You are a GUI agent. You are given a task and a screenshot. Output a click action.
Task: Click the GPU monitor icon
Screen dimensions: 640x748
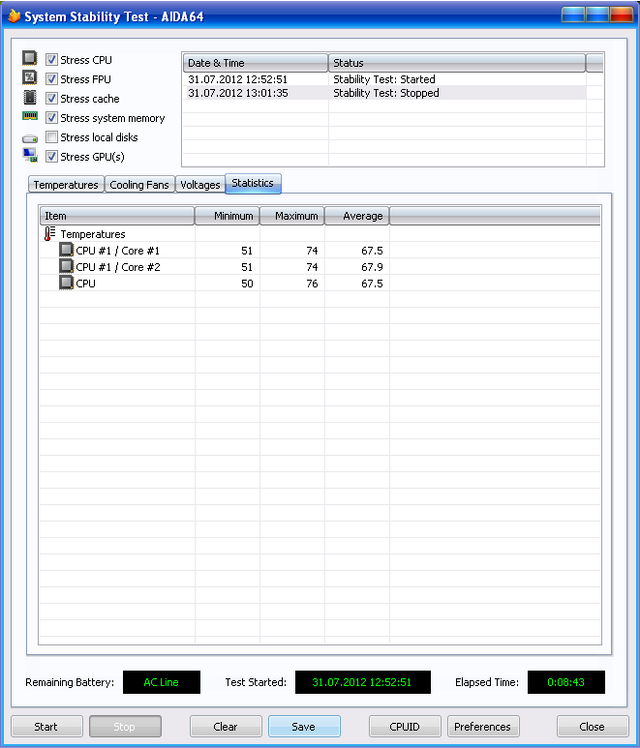[30, 156]
